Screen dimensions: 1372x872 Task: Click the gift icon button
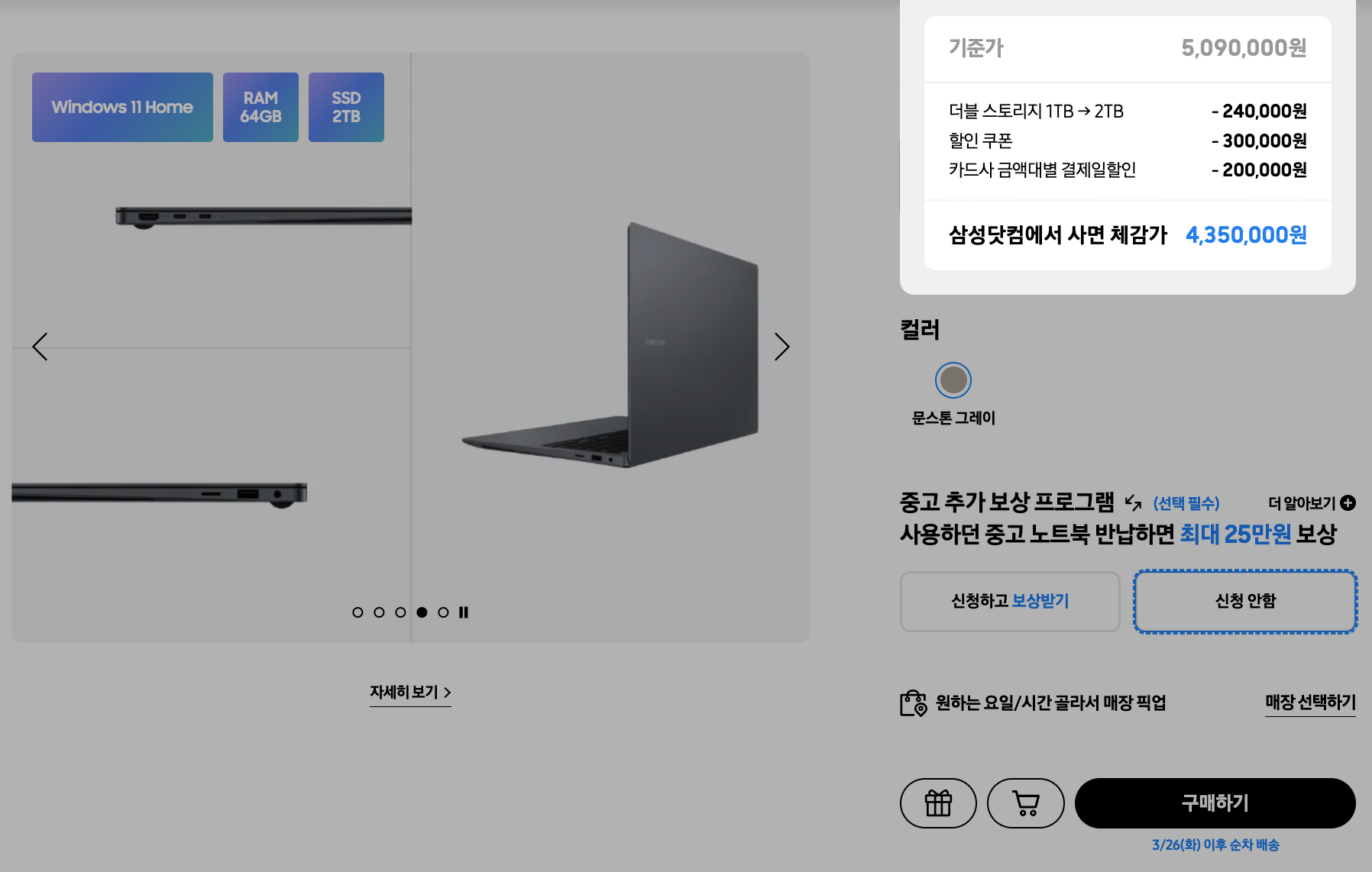click(x=938, y=803)
